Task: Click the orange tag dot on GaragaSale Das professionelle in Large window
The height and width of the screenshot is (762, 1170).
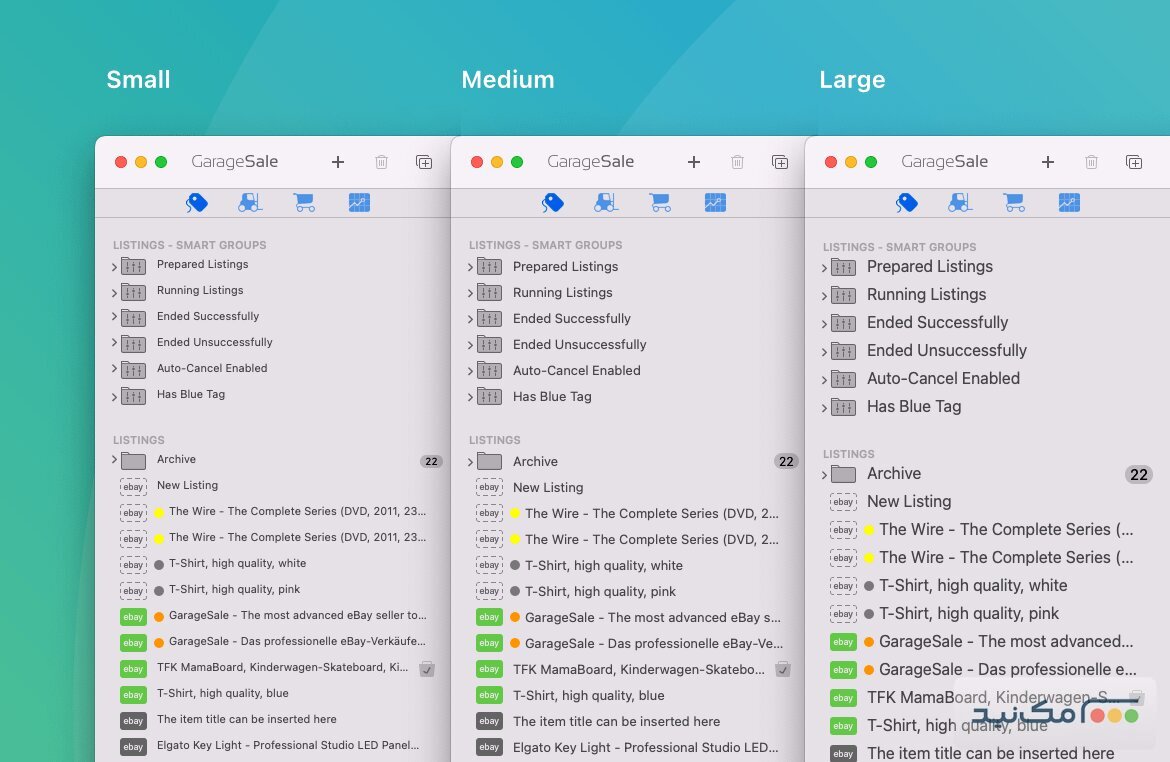Action: click(x=869, y=670)
